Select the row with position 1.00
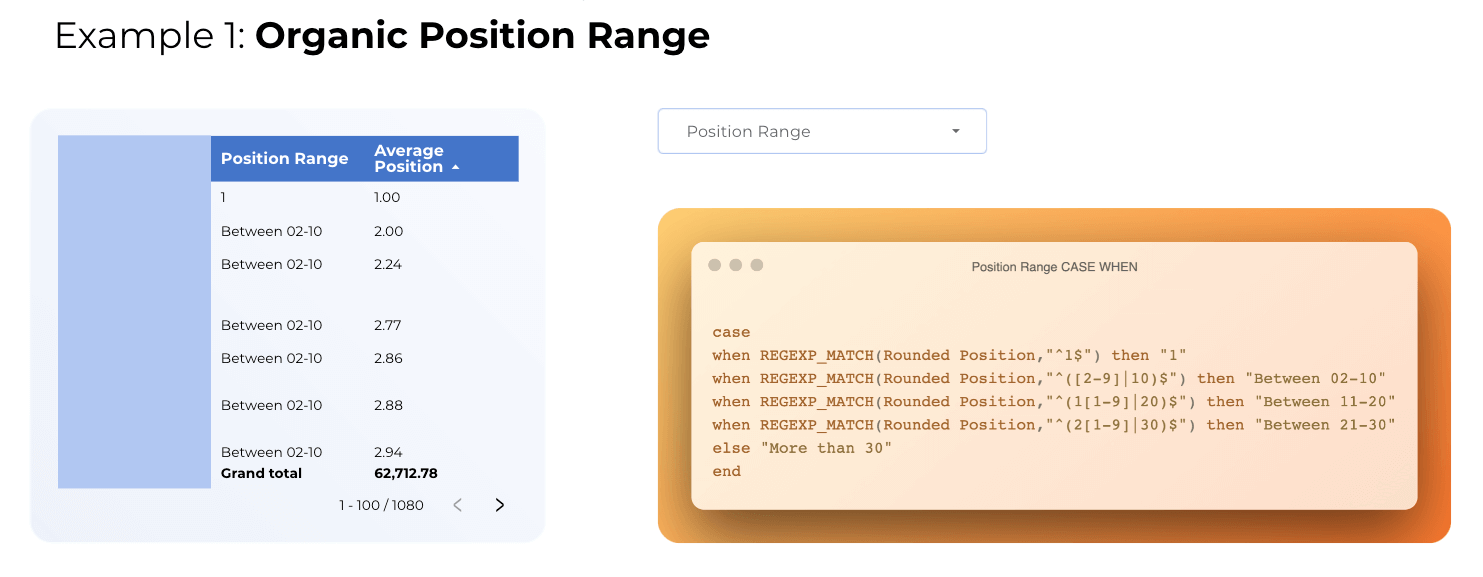 [x=365, y=197]
